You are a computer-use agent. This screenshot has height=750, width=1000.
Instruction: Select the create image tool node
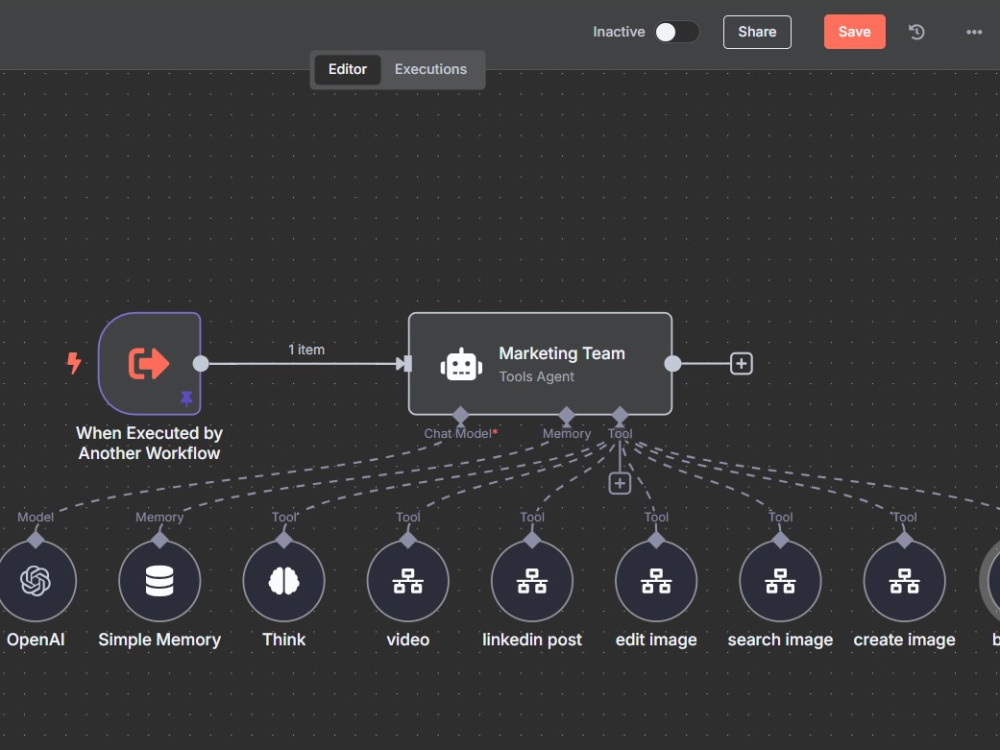pyautogui.click(x=904, y=581)
